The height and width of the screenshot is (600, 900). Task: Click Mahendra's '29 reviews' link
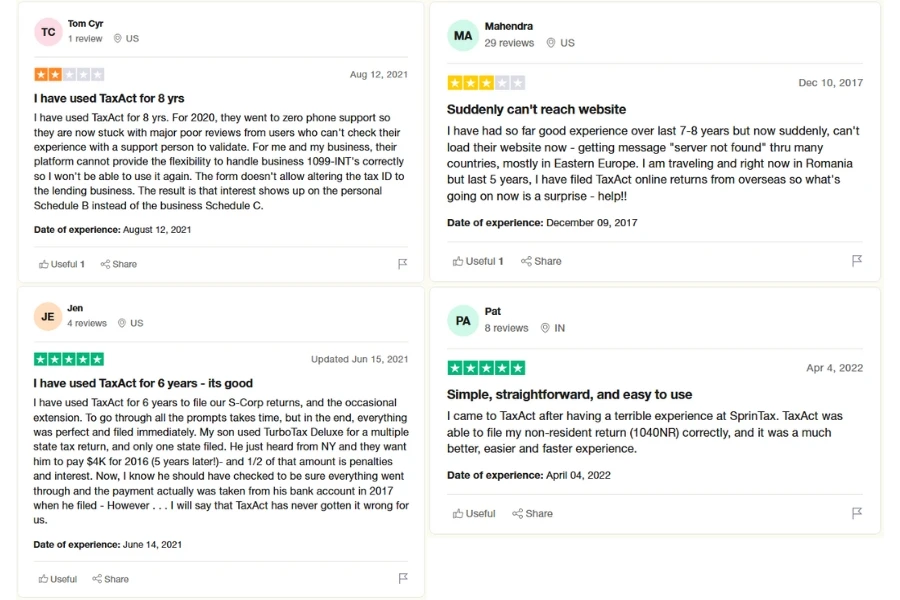point(509,43)
